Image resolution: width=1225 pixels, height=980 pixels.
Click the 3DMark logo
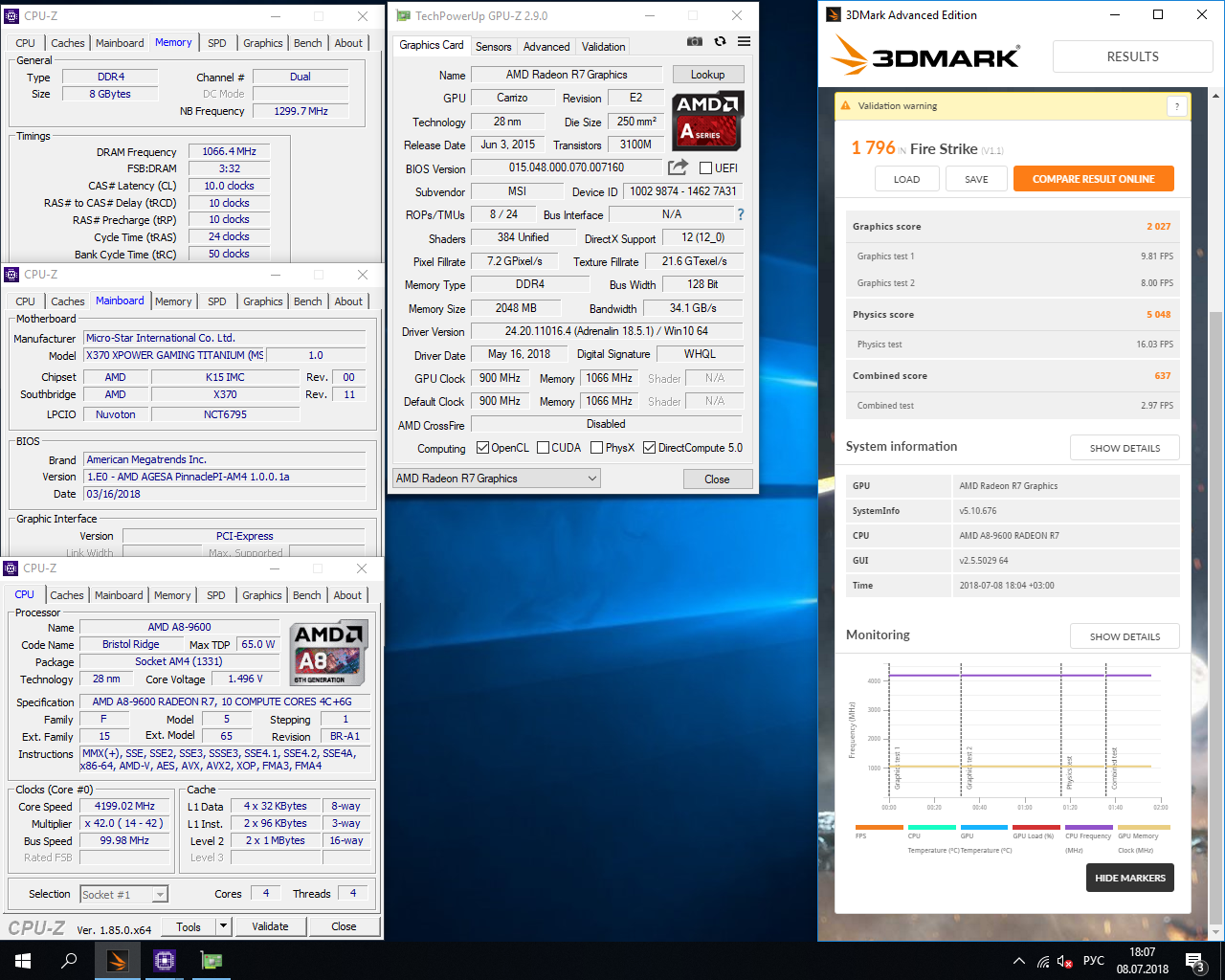tap(924, 56)
